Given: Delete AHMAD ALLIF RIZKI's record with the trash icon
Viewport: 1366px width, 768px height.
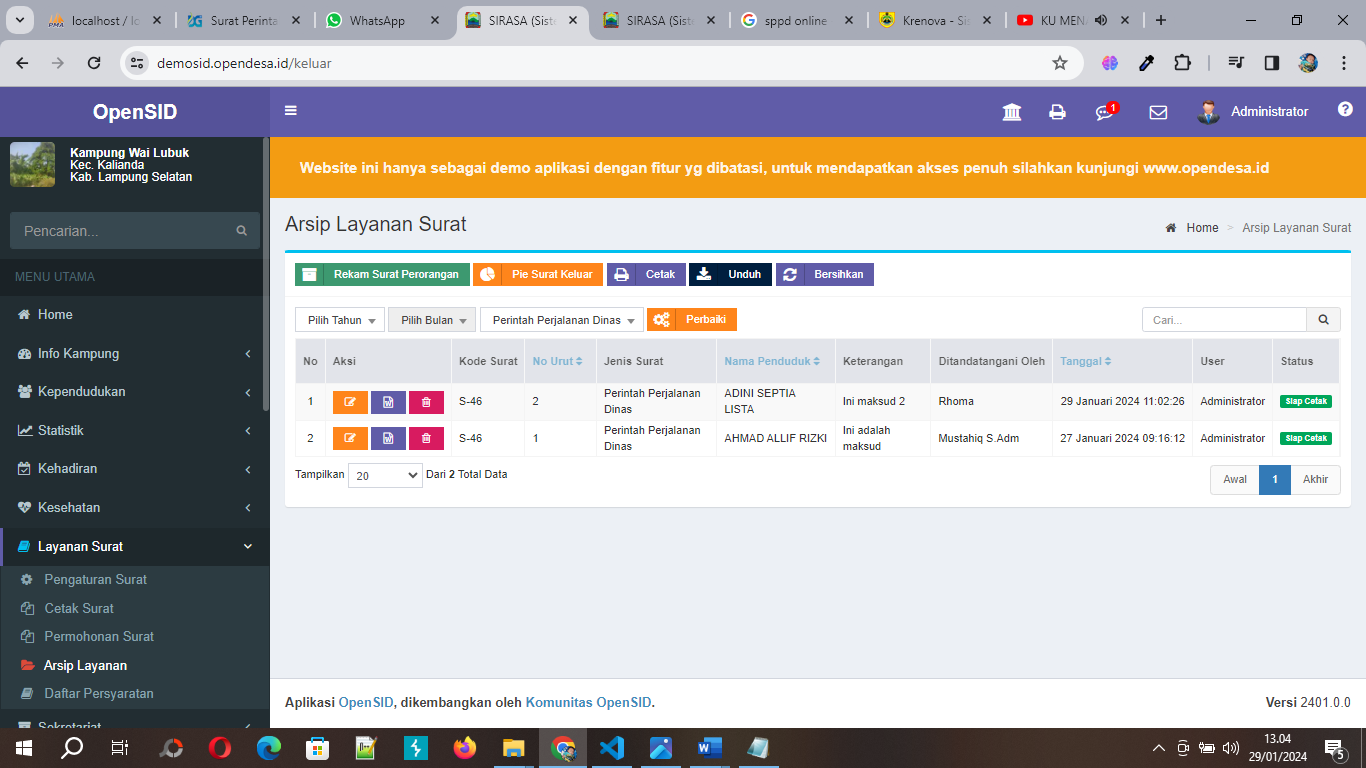Looking at the screenshot, I should tap(427, 438).
